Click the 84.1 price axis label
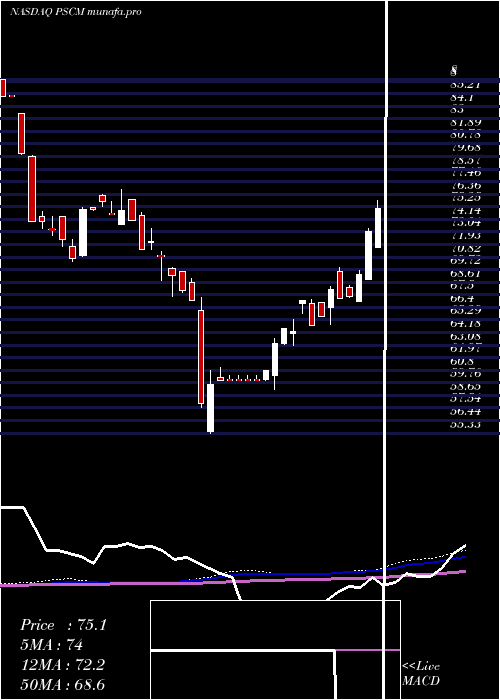The width and height of the screenshot is (500, 700). coord(462,97)
